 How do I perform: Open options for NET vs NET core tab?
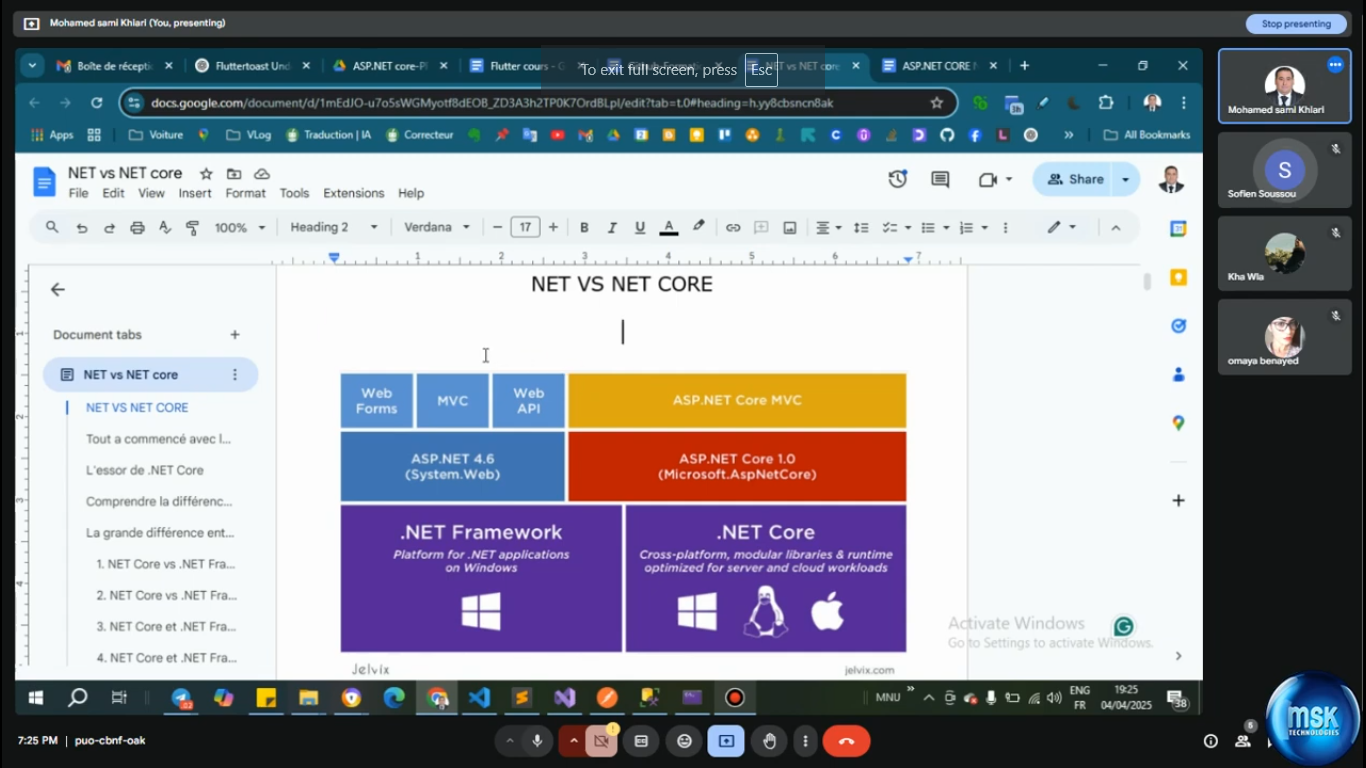pyautogui.click(x=235, y=375)
